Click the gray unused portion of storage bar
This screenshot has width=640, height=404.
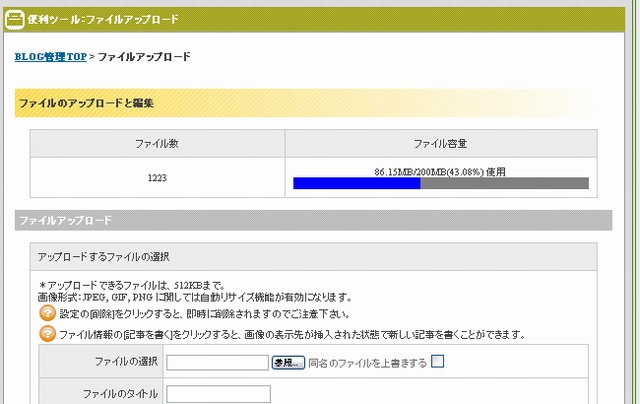pyautogui.click(x=504, y=184)
